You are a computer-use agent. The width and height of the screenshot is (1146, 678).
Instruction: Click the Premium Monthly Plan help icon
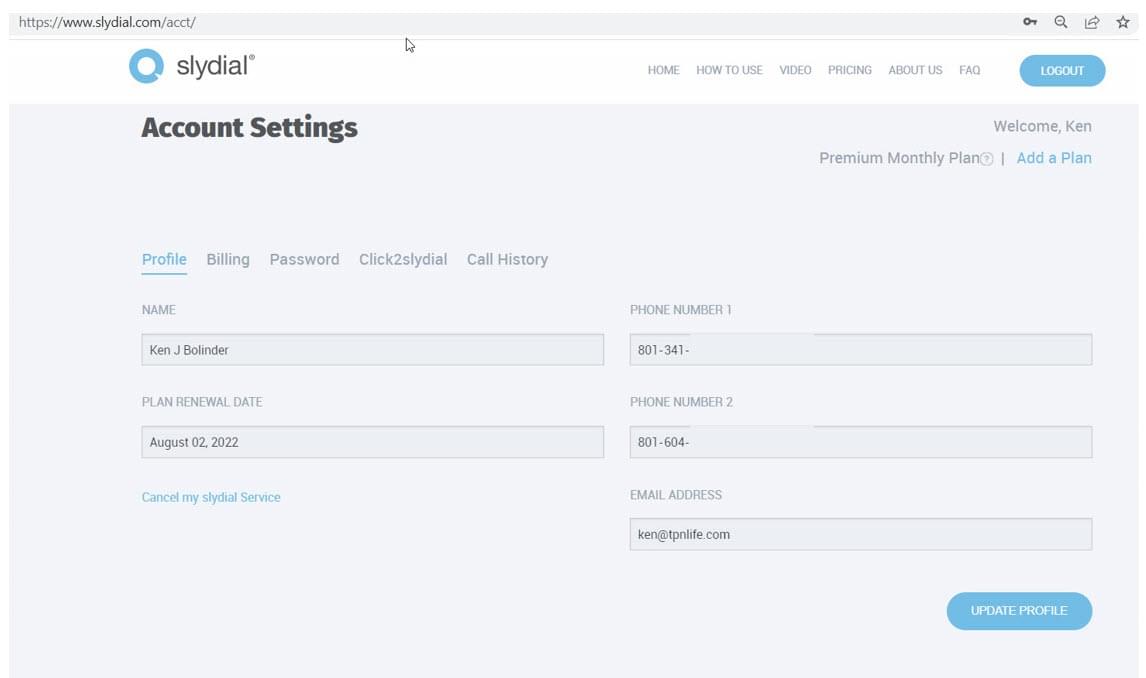click(x=987, y=159)
